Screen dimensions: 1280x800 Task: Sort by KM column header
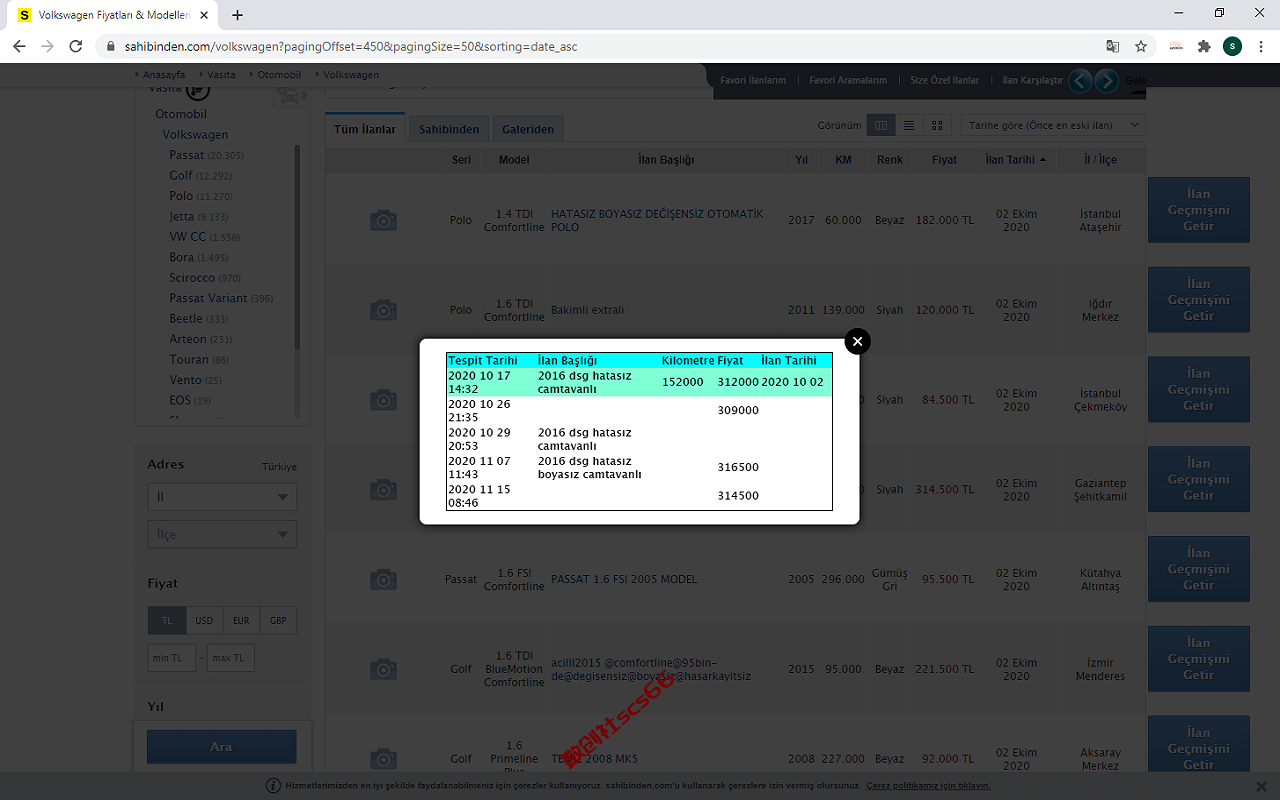(843, 160)
